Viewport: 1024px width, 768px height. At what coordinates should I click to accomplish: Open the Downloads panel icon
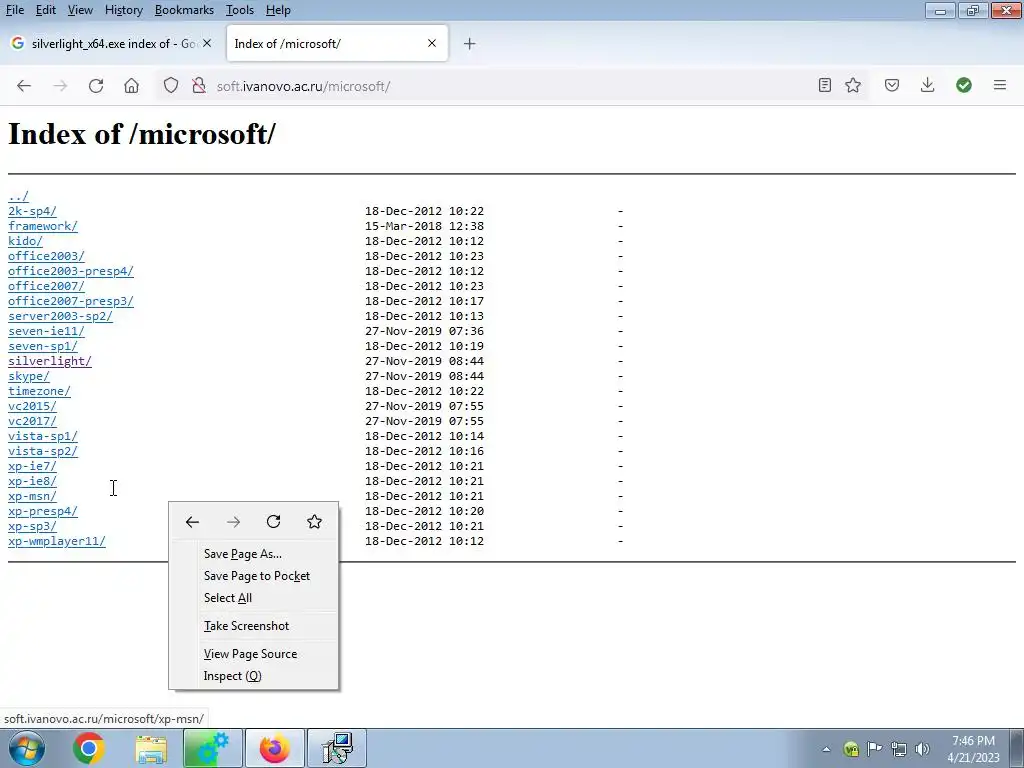click(927, 86)
